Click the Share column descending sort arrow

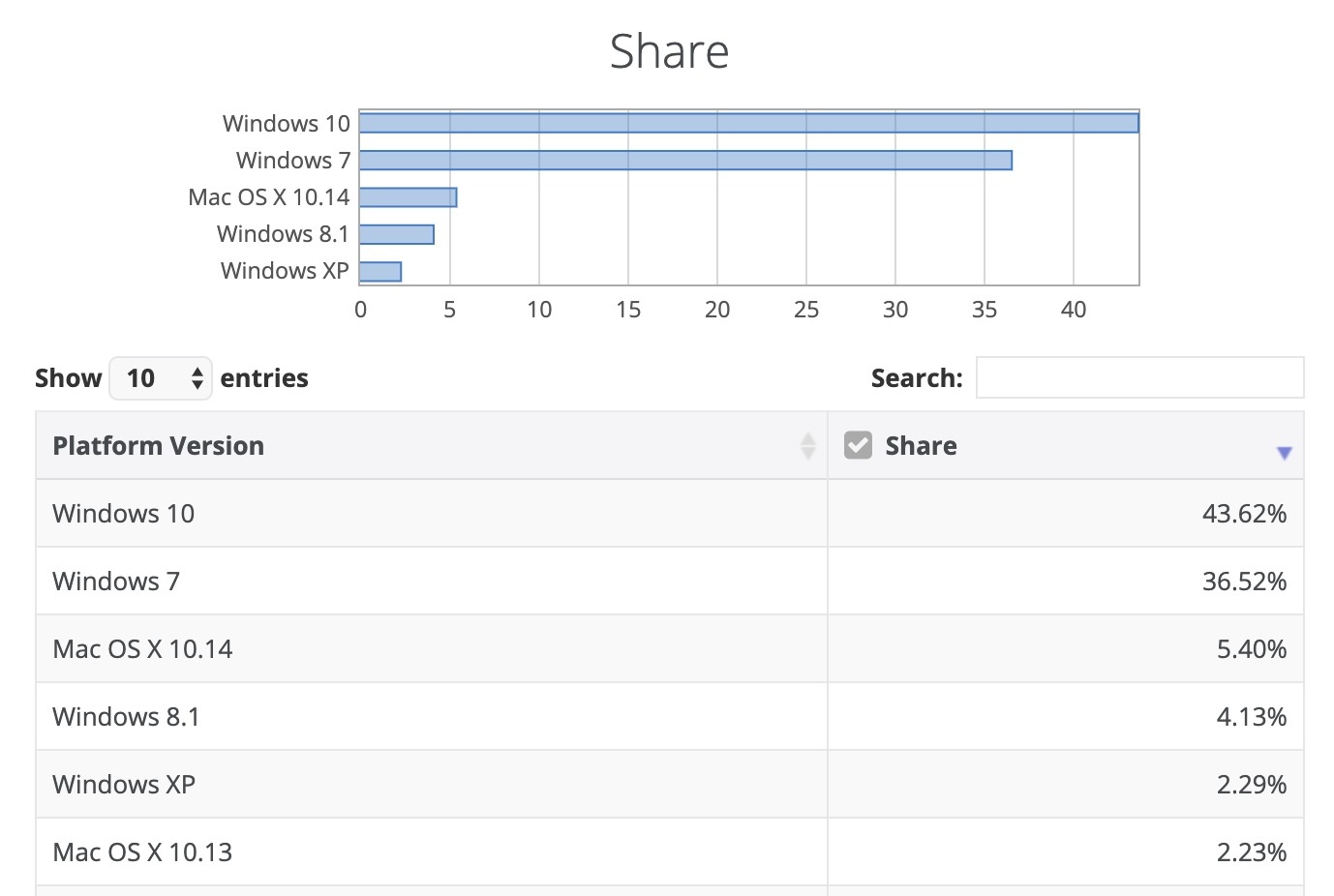click(x=1284, y=453)
